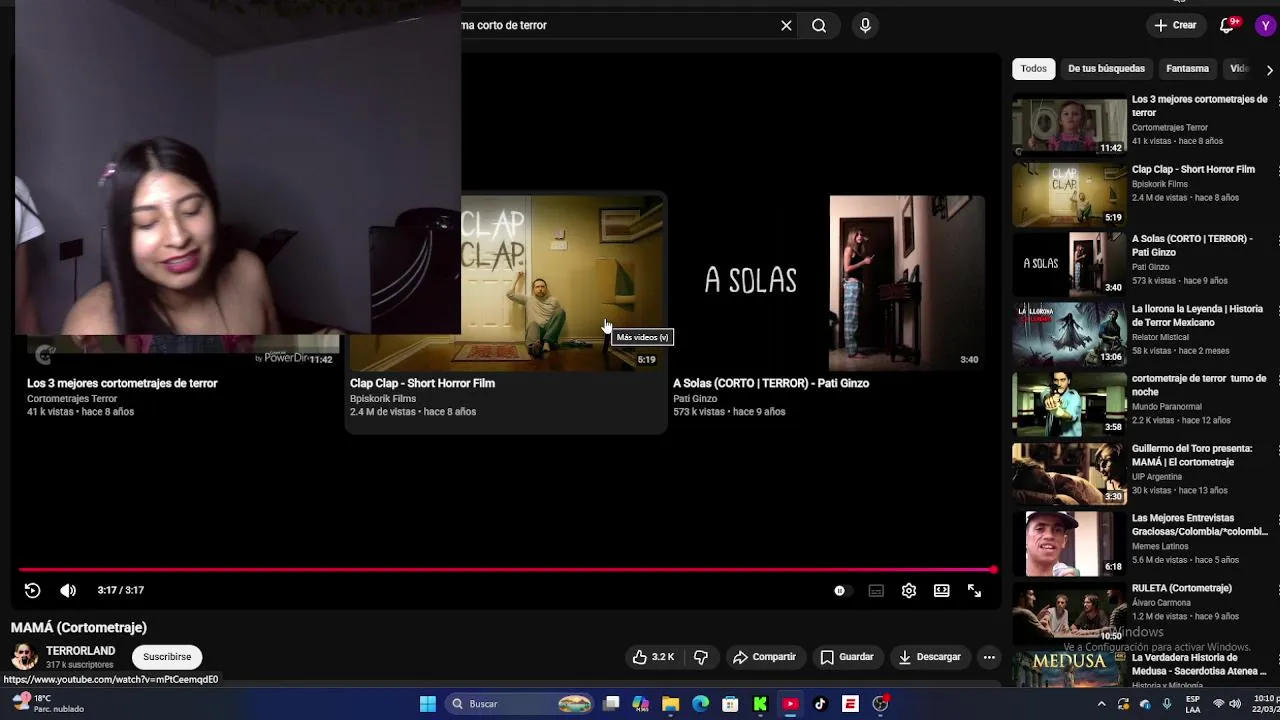Save the video with the Guardar button
This screenshot has width=1280, height=720.
pos(847,657)
